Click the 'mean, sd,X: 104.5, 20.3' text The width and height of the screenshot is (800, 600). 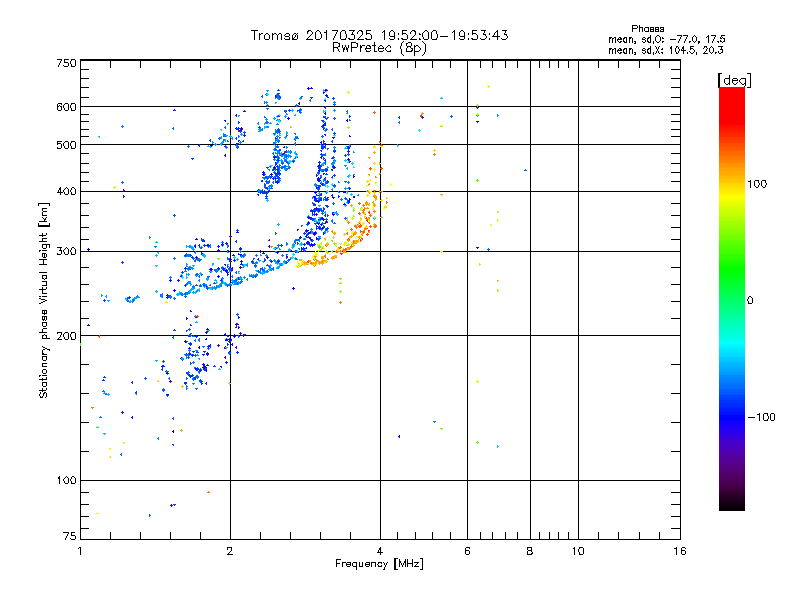click(665, 50)
